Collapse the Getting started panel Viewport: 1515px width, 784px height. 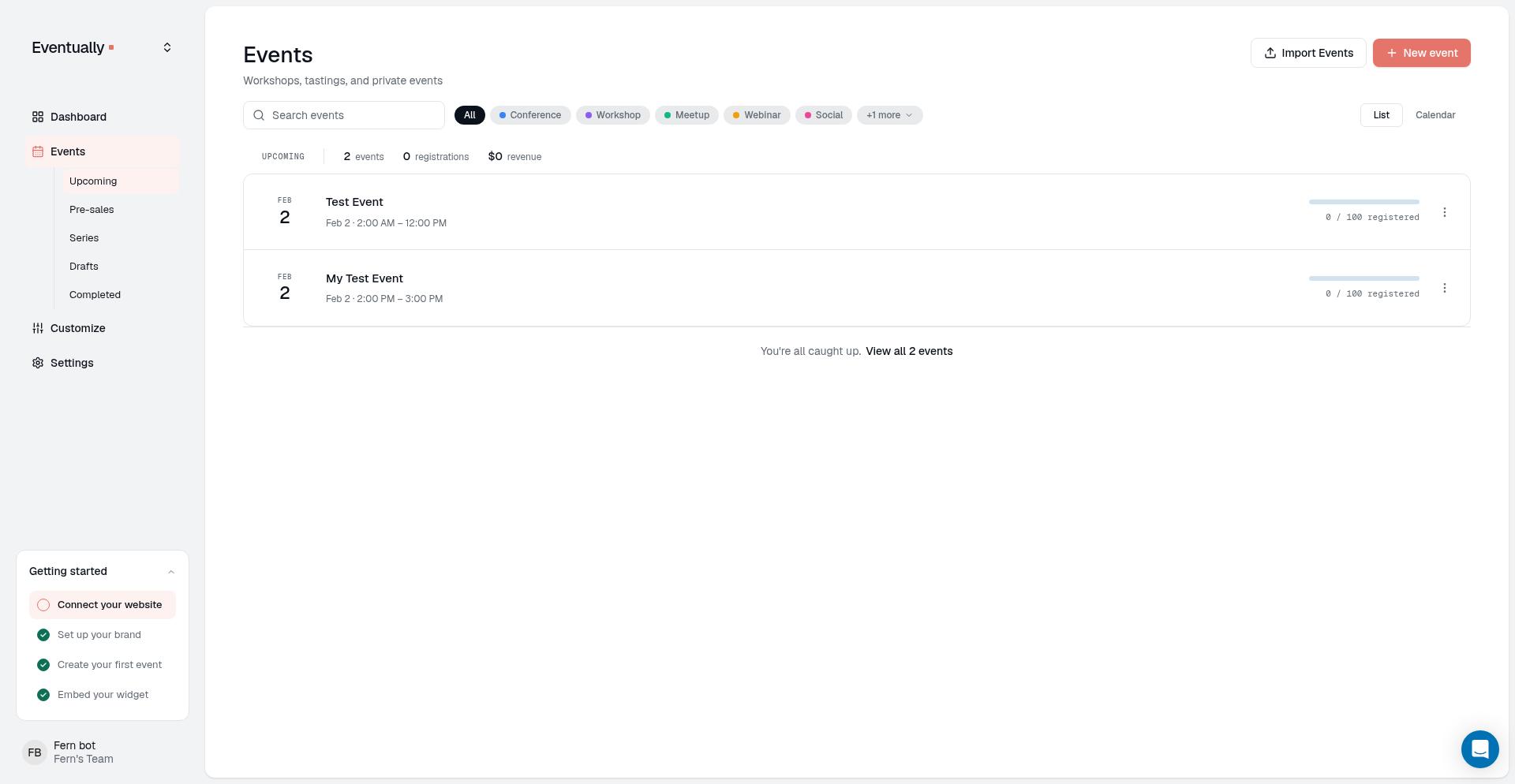(171, 572)
